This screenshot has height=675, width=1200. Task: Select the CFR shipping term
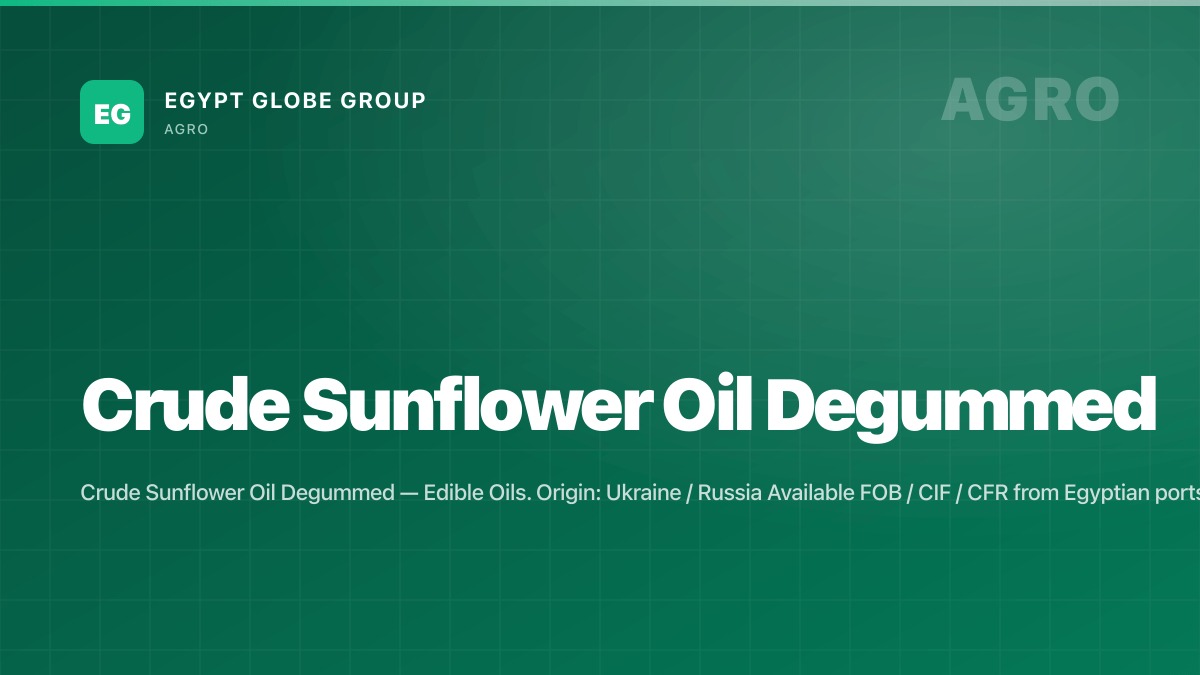pos(988,493)
